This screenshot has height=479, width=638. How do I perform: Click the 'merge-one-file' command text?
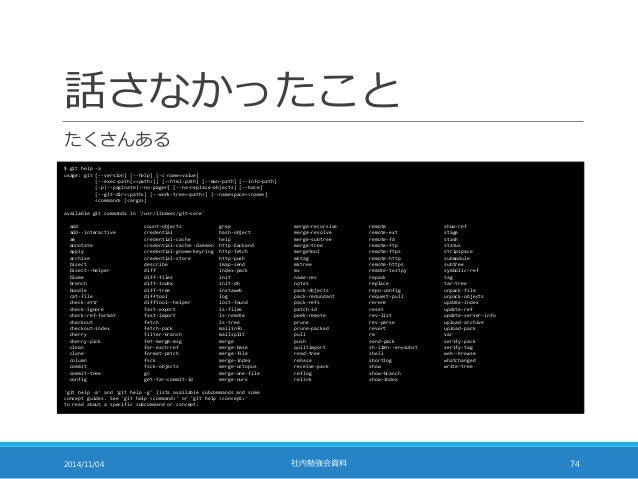(x=239, y=374)
